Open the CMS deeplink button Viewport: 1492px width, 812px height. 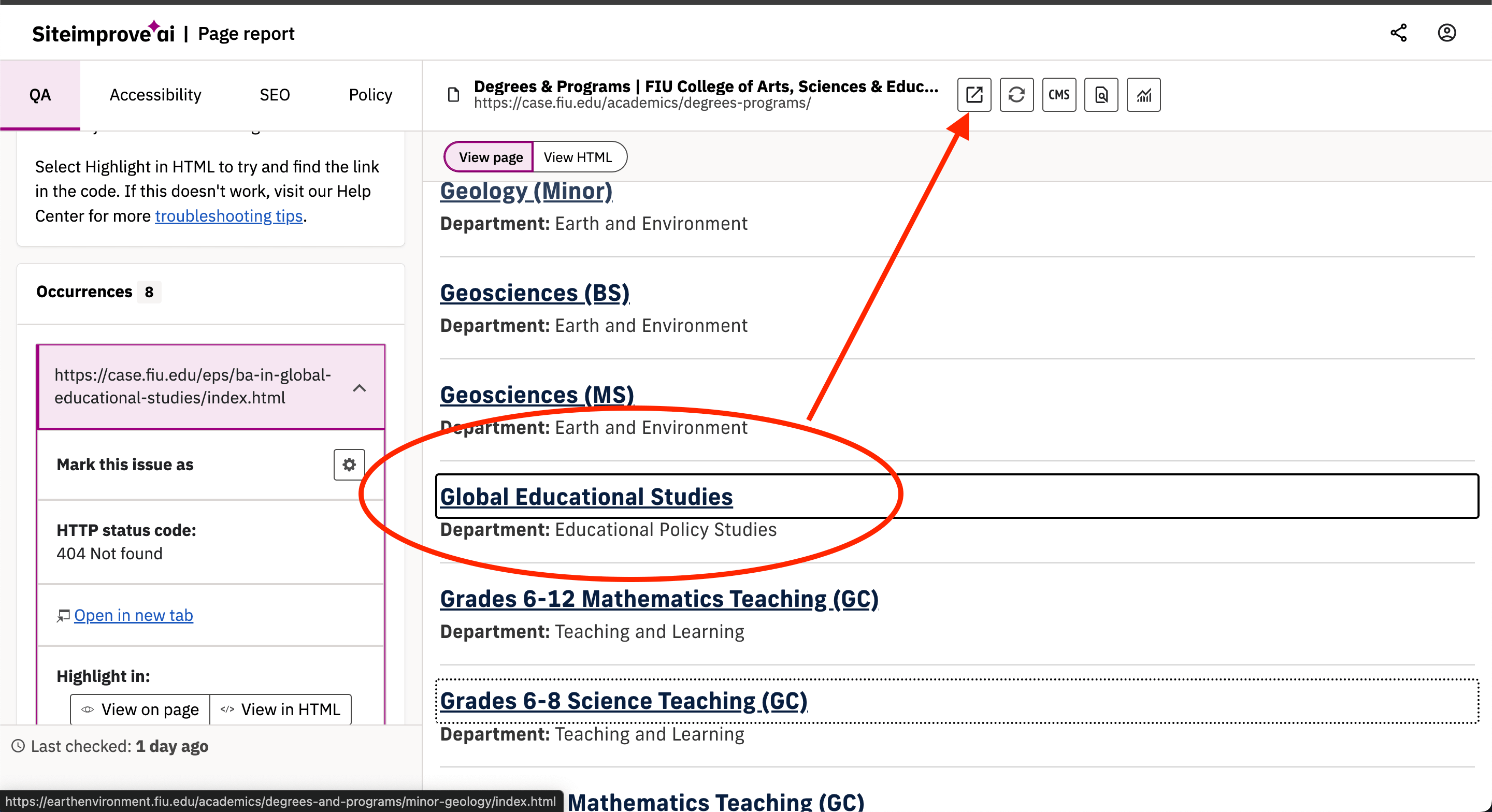[1059, 94]
